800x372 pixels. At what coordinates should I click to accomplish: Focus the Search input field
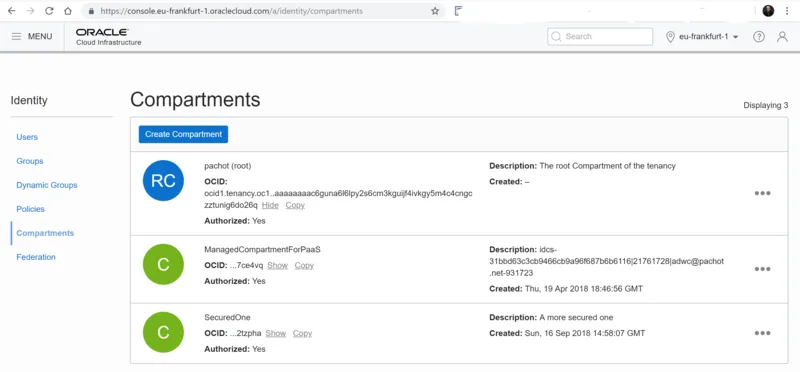[600, 37]
